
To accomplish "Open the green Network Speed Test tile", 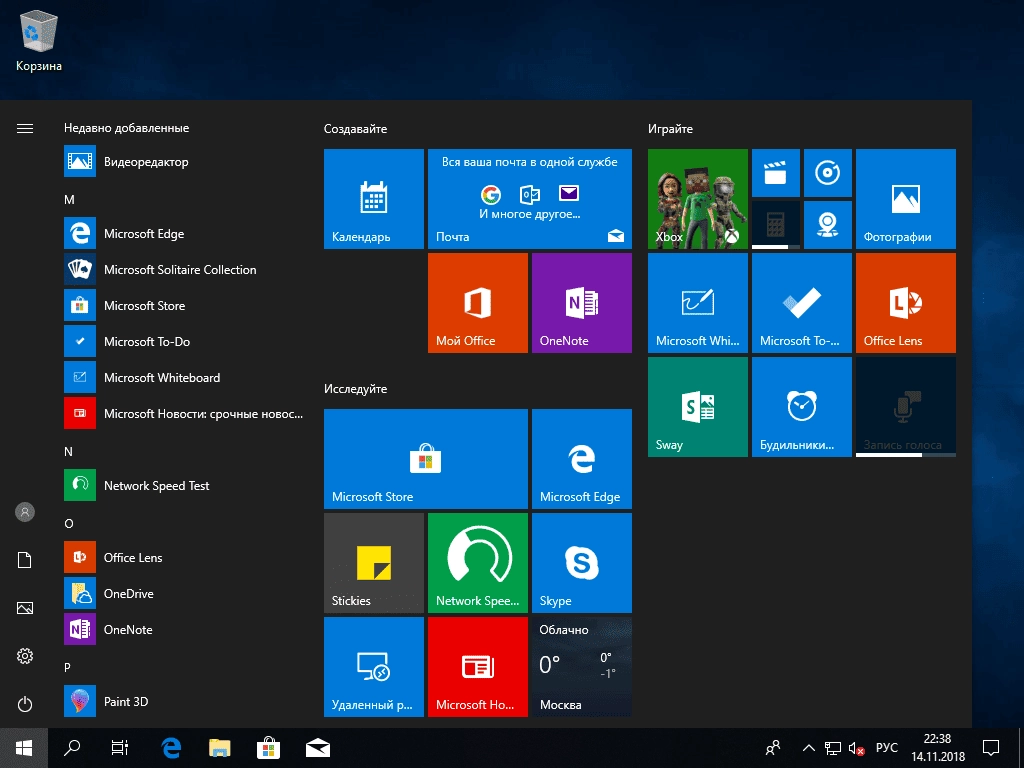I will click(477, 563).
